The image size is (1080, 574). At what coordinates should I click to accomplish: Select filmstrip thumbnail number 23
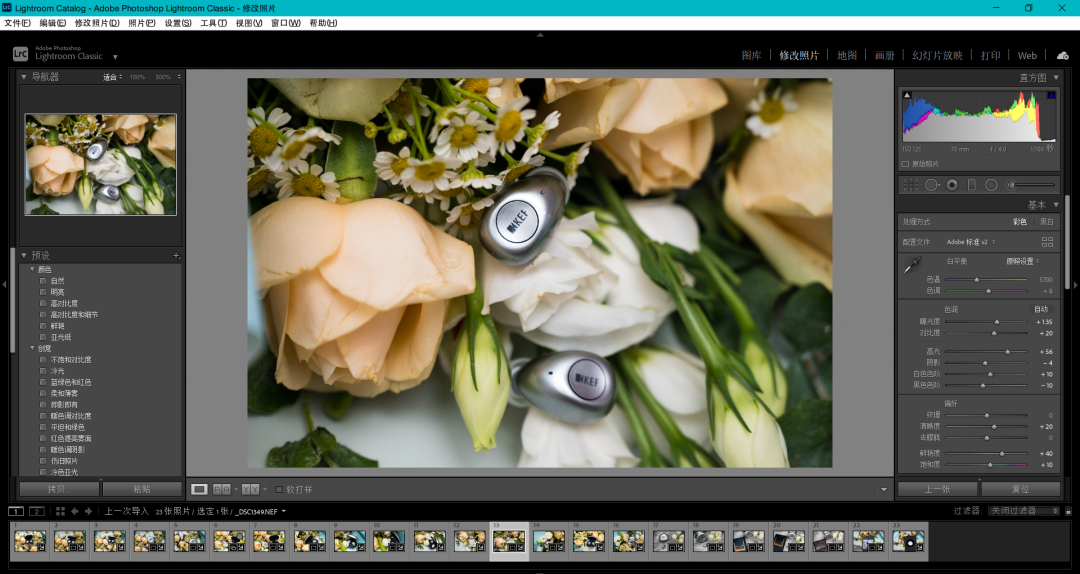[908, 541]
